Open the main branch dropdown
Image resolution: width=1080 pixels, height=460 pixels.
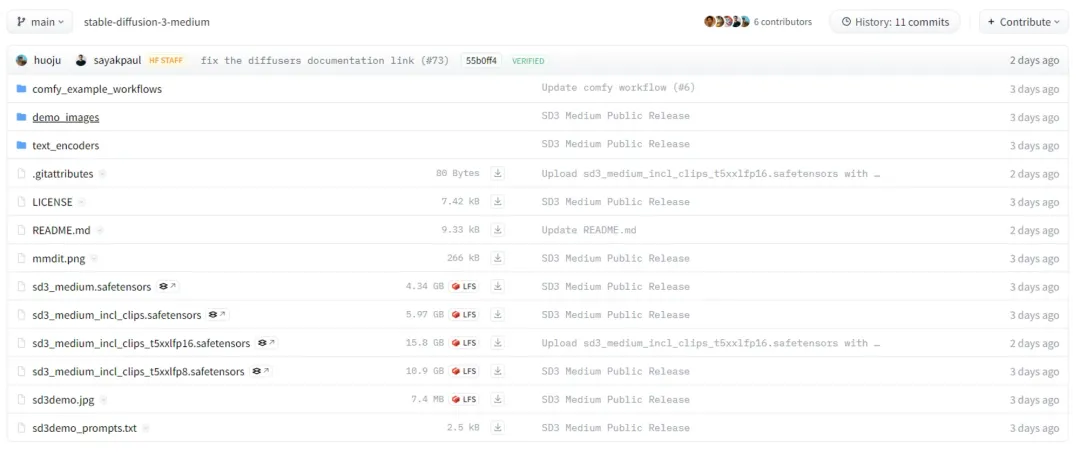point(41,22)
